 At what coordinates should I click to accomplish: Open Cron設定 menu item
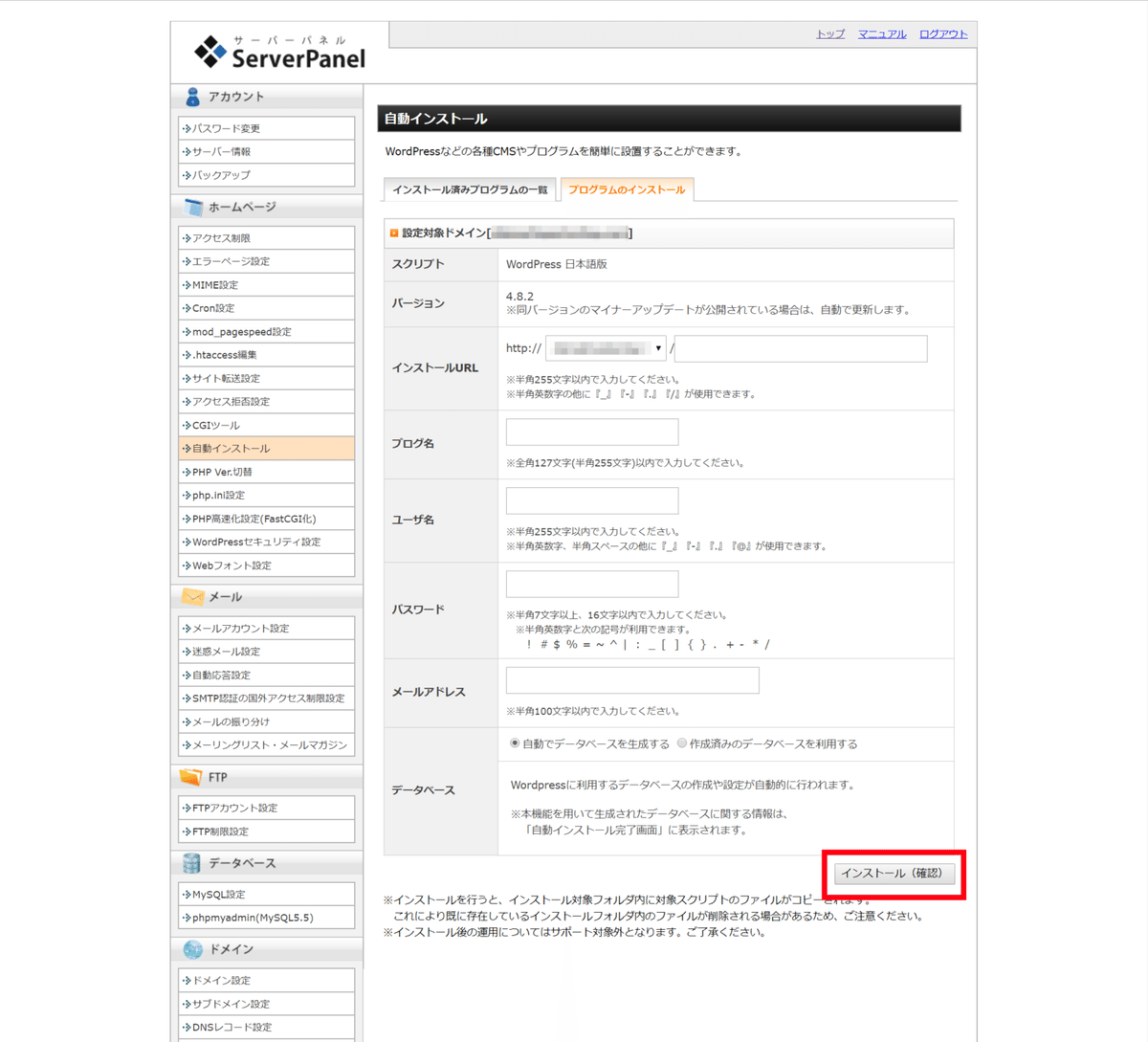click(266, 308)
